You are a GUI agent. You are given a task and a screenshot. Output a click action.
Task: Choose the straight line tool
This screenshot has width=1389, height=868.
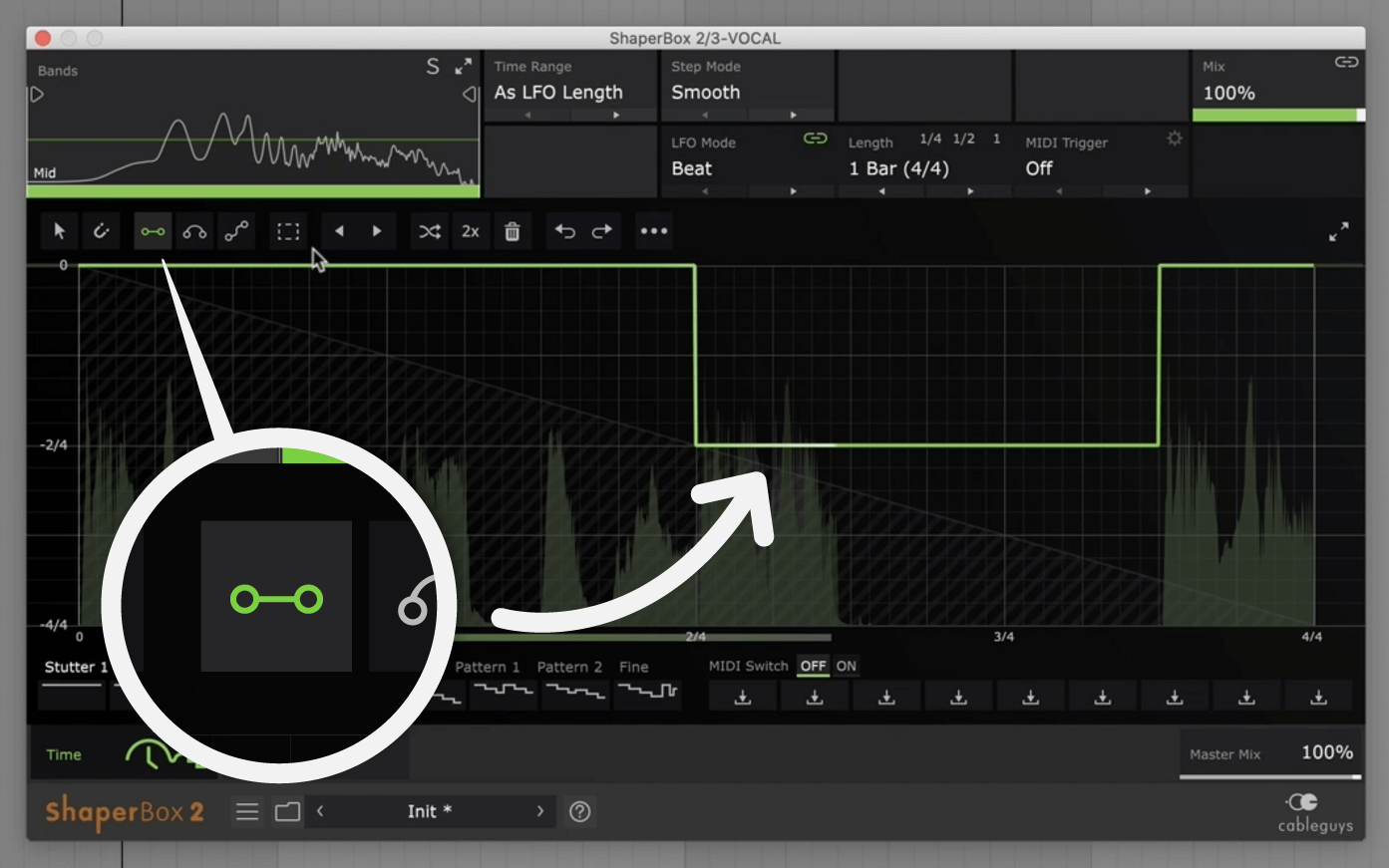click(x=153, y=231)
